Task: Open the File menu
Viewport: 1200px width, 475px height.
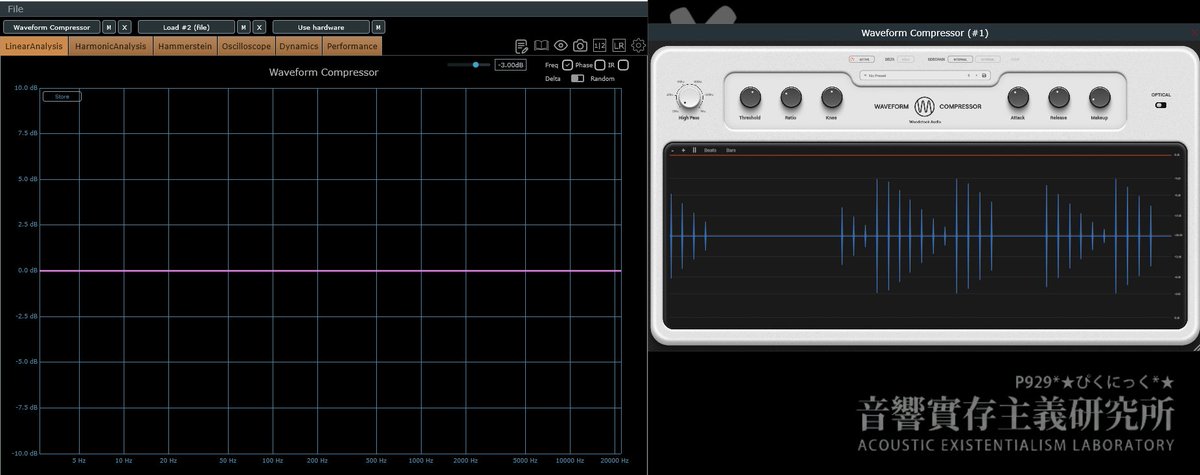Action: (x=16, y=8)
